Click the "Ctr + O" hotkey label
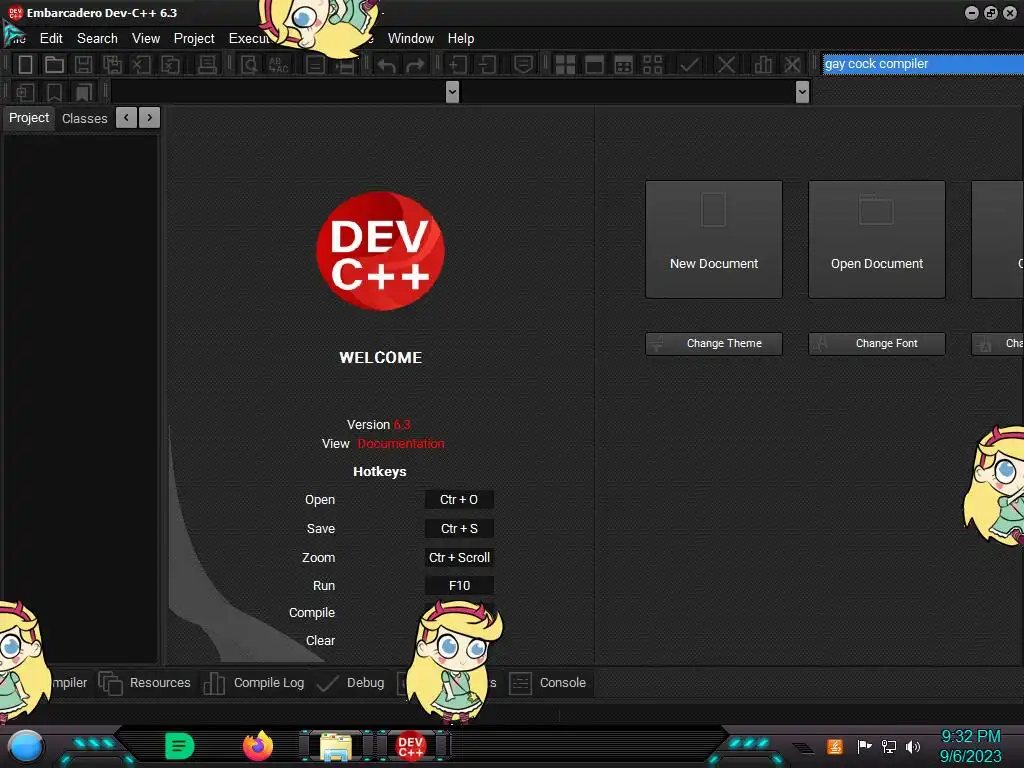The image size is (1024, 768). click(459, 500)
